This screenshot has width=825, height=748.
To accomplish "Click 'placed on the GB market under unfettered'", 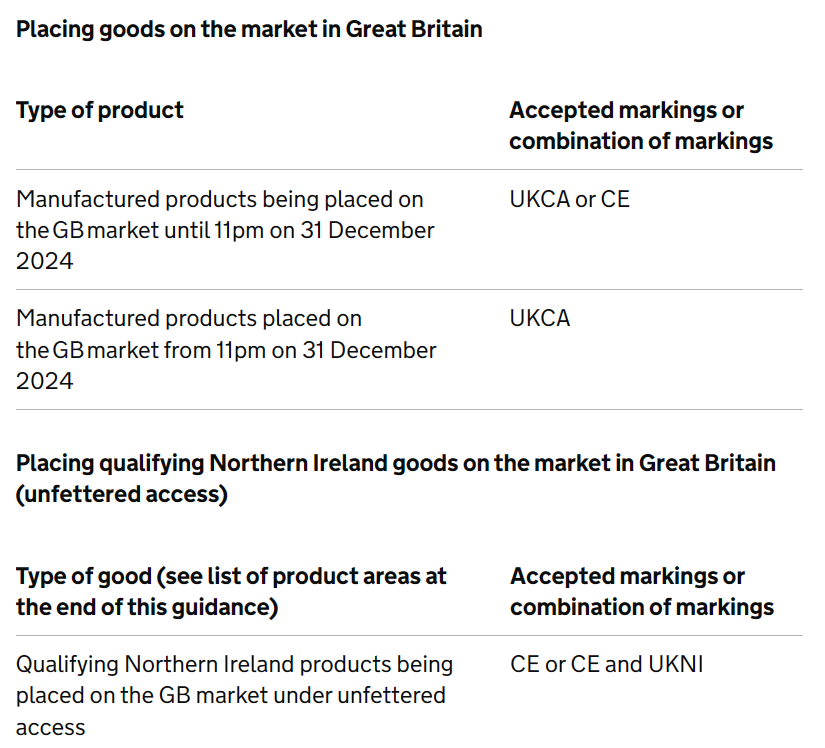I will [x=230, y=696].
